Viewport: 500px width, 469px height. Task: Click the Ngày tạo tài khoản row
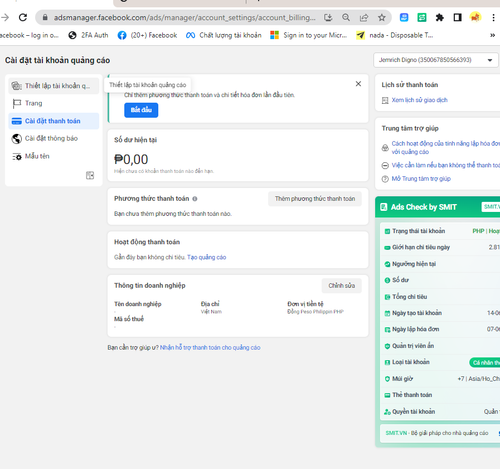[x=440, y=313]
